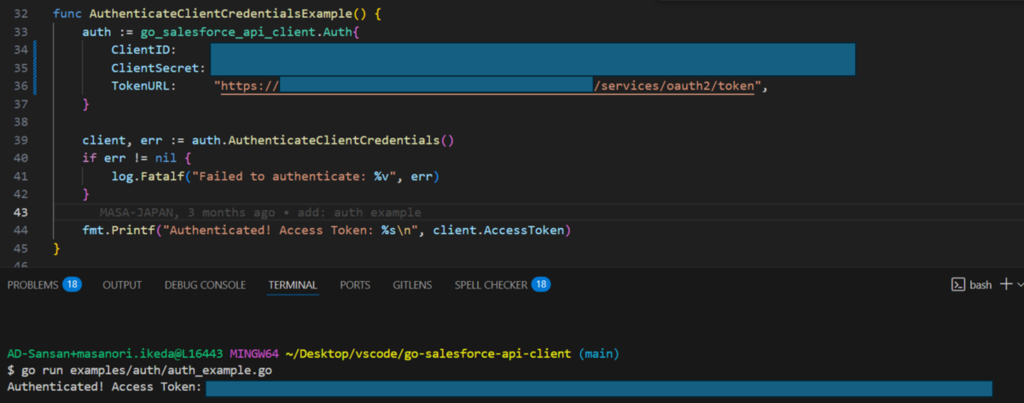Click the function name AuthenticateClientCredentialsExample

(x=221, y=13)
